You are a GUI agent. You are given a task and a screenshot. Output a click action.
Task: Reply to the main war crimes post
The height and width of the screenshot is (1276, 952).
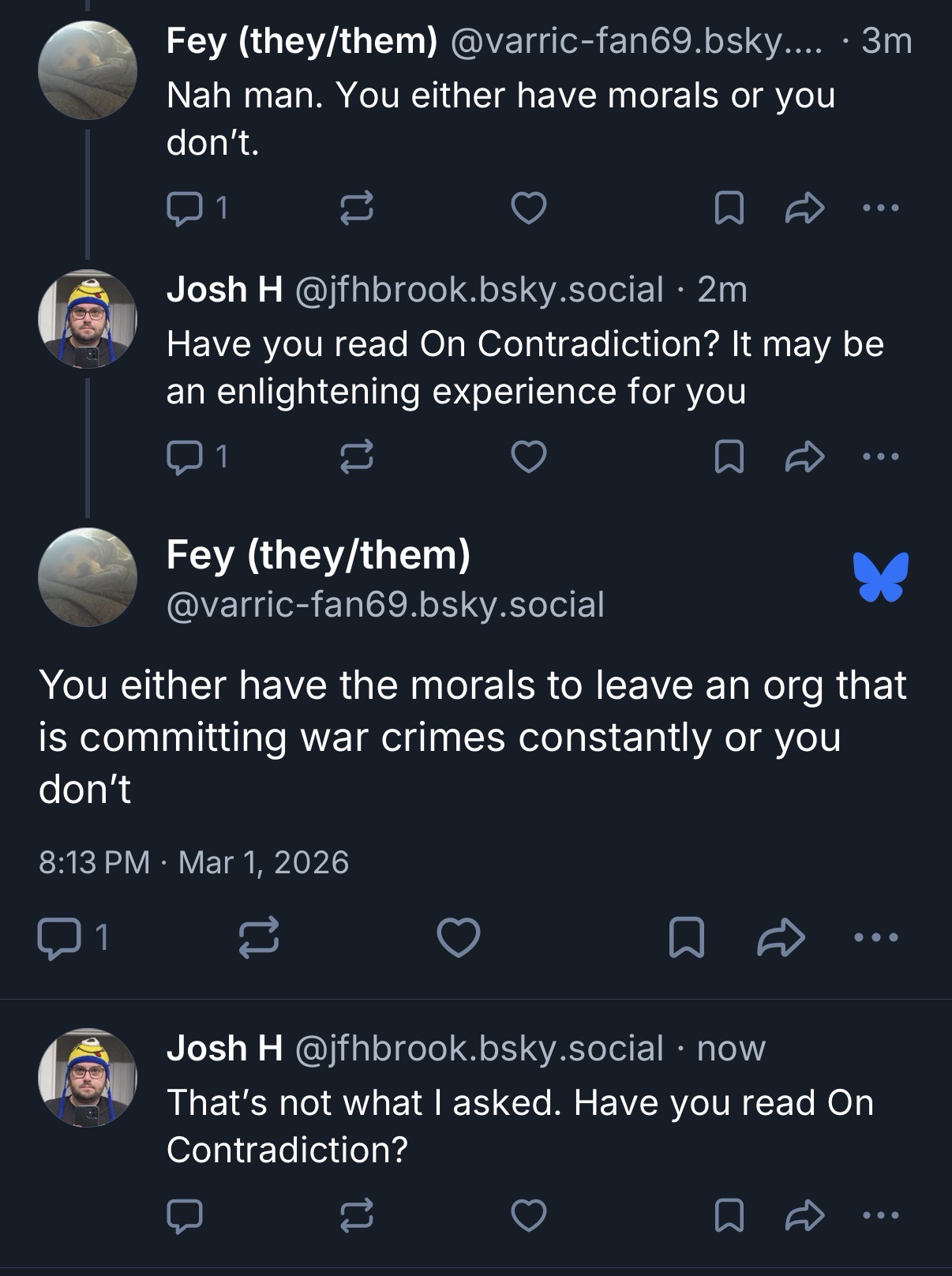coord(58,938)
